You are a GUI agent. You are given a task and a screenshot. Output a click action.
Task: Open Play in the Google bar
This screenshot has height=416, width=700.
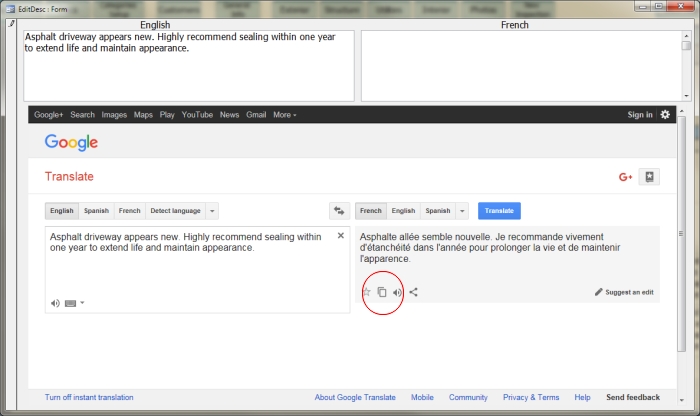(x=167, y=115)
